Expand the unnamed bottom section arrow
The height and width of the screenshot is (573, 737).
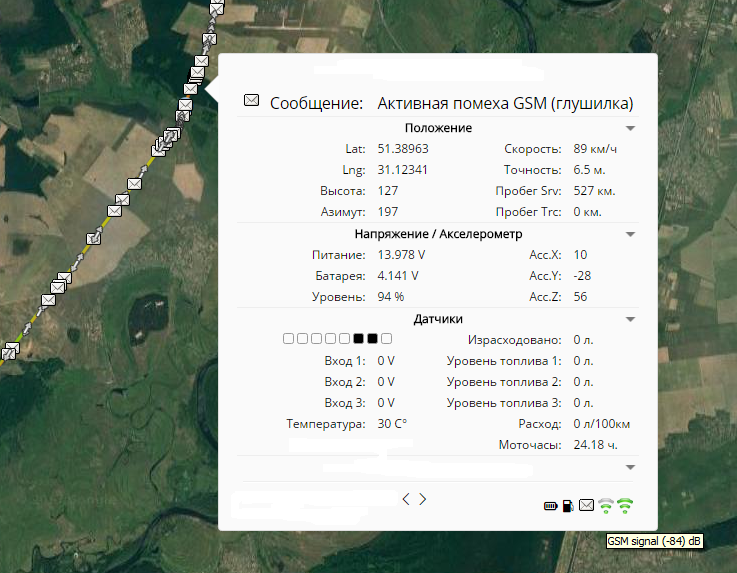tap(630, 467)
